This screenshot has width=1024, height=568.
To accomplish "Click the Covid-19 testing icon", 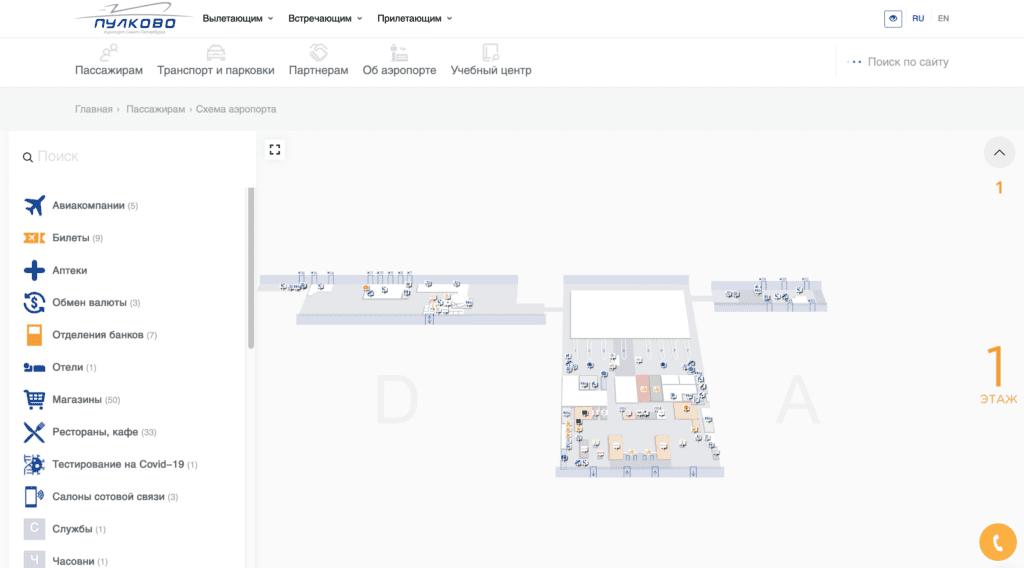I will point(34,464).
